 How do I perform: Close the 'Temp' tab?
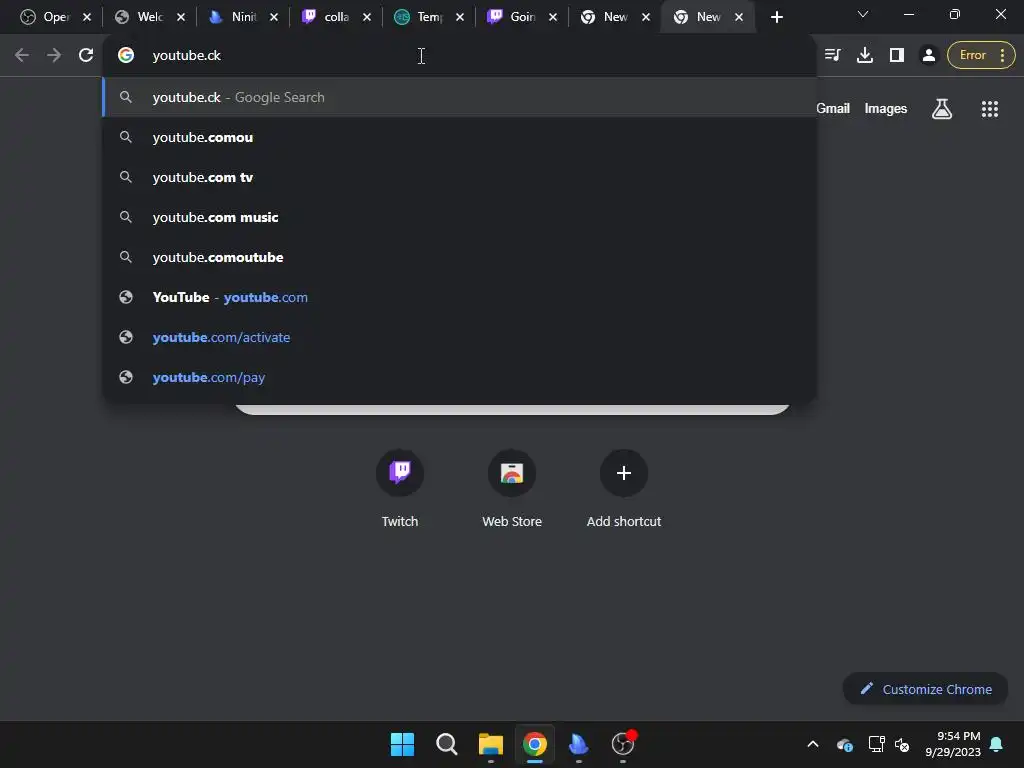point(460,17)
